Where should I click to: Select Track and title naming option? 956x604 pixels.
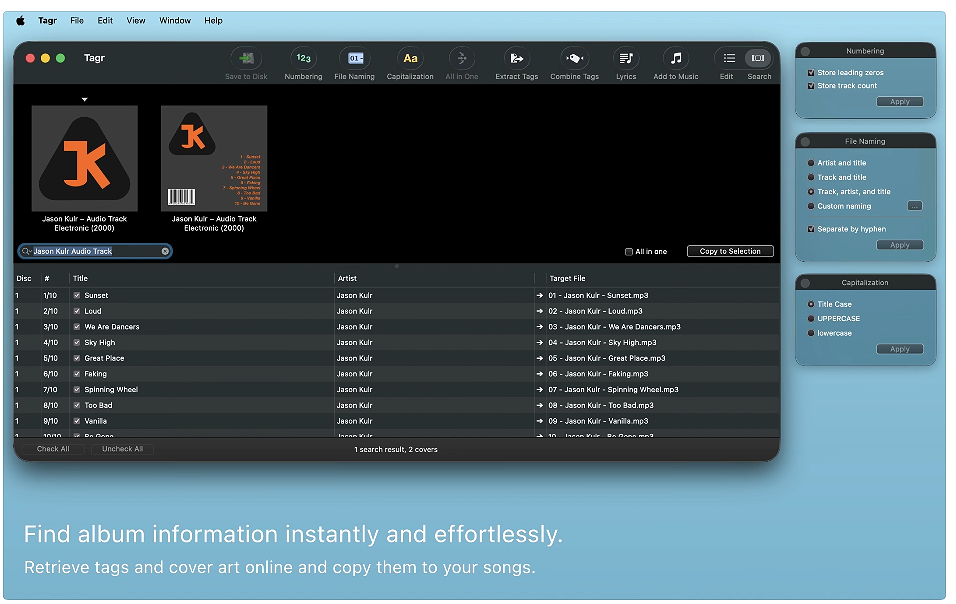tap(811, 177)
